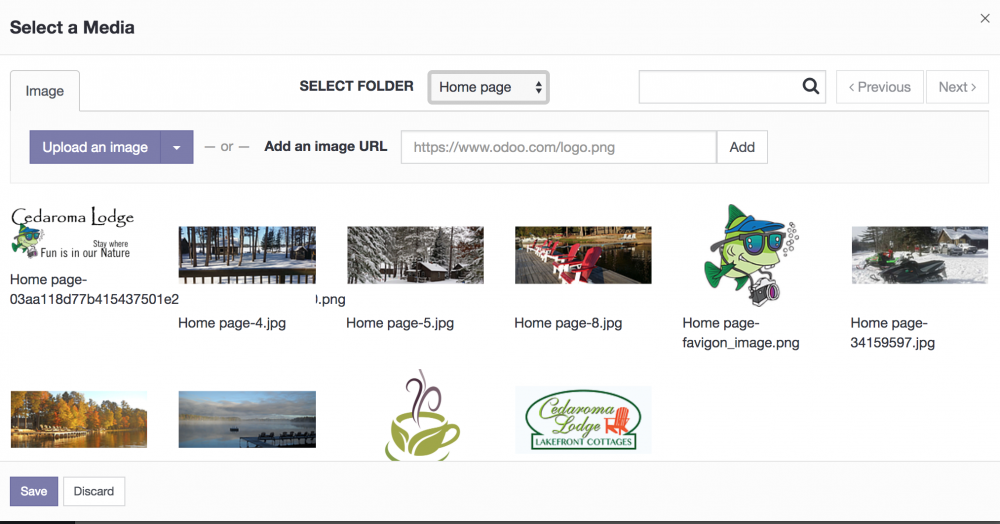Click the Add button for the URL

742,147
